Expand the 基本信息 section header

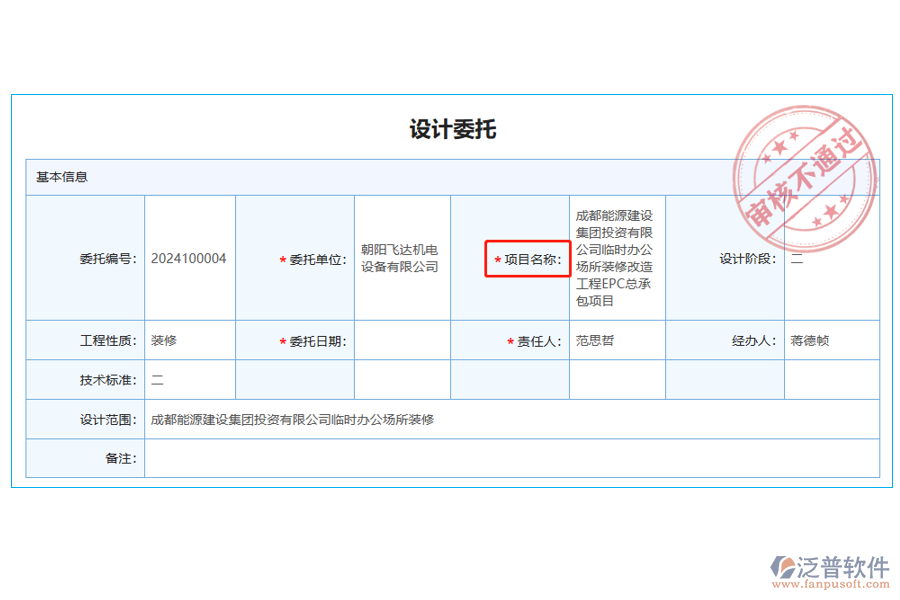coord(60,177)
